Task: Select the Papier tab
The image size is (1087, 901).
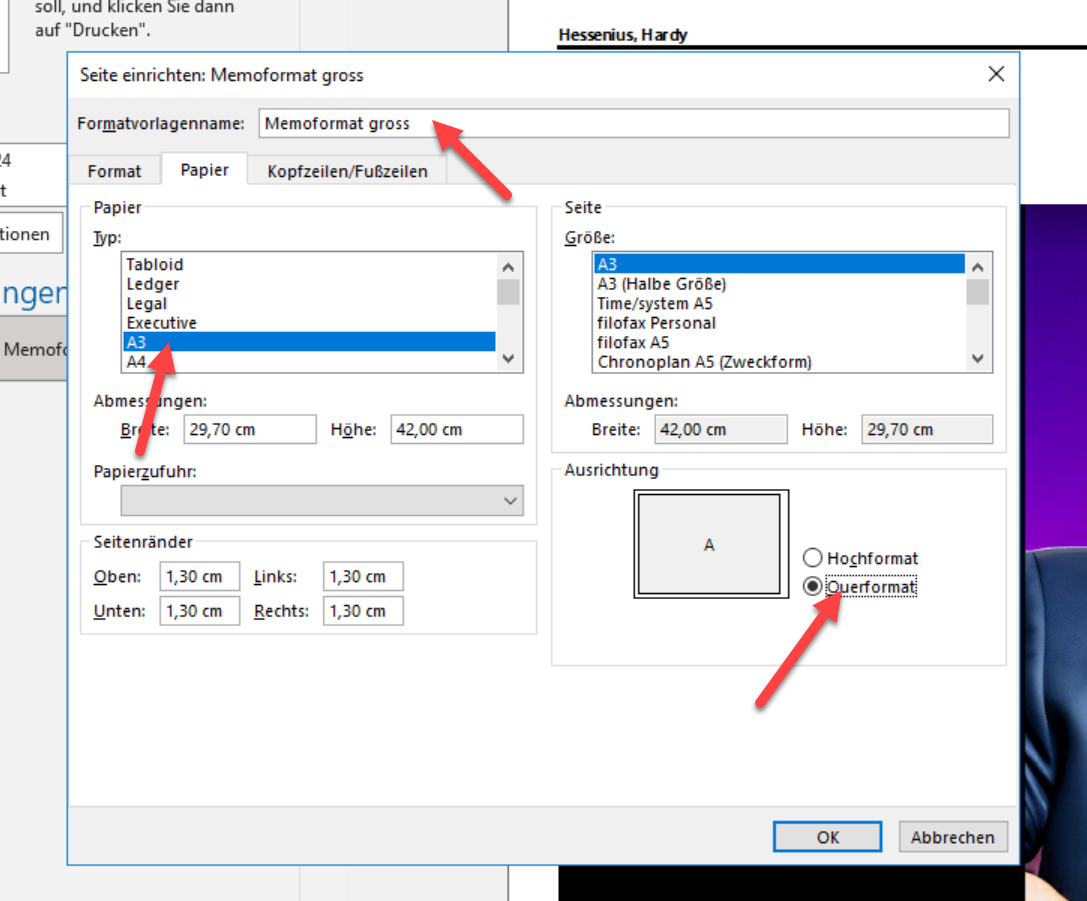Action: tap(205, 170)
